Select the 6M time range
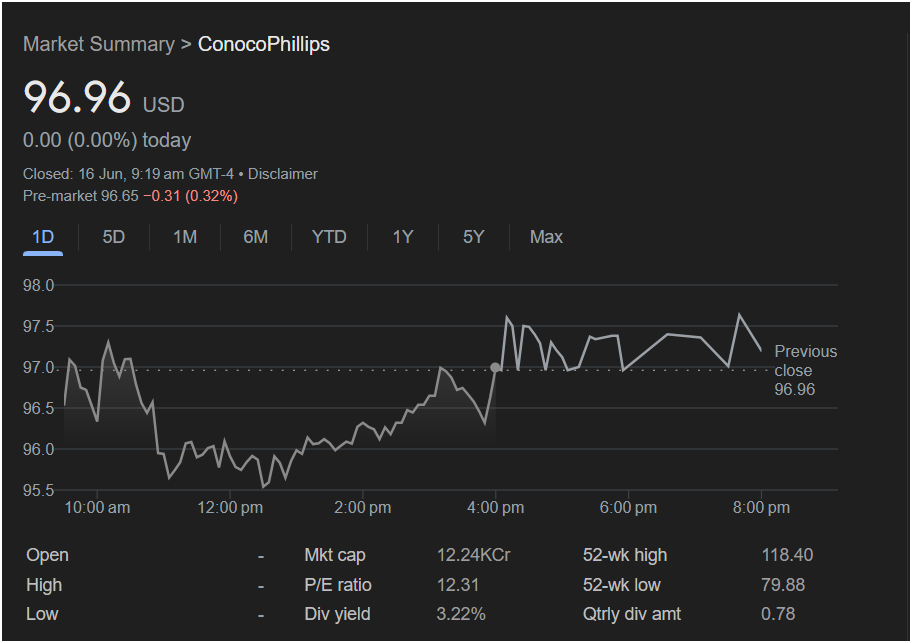 point(255,237)
